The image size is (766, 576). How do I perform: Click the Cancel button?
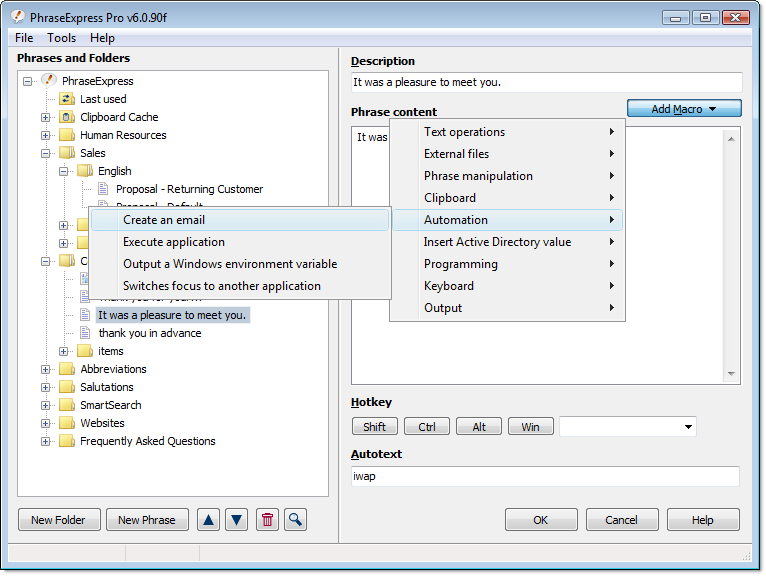point(622,519)
